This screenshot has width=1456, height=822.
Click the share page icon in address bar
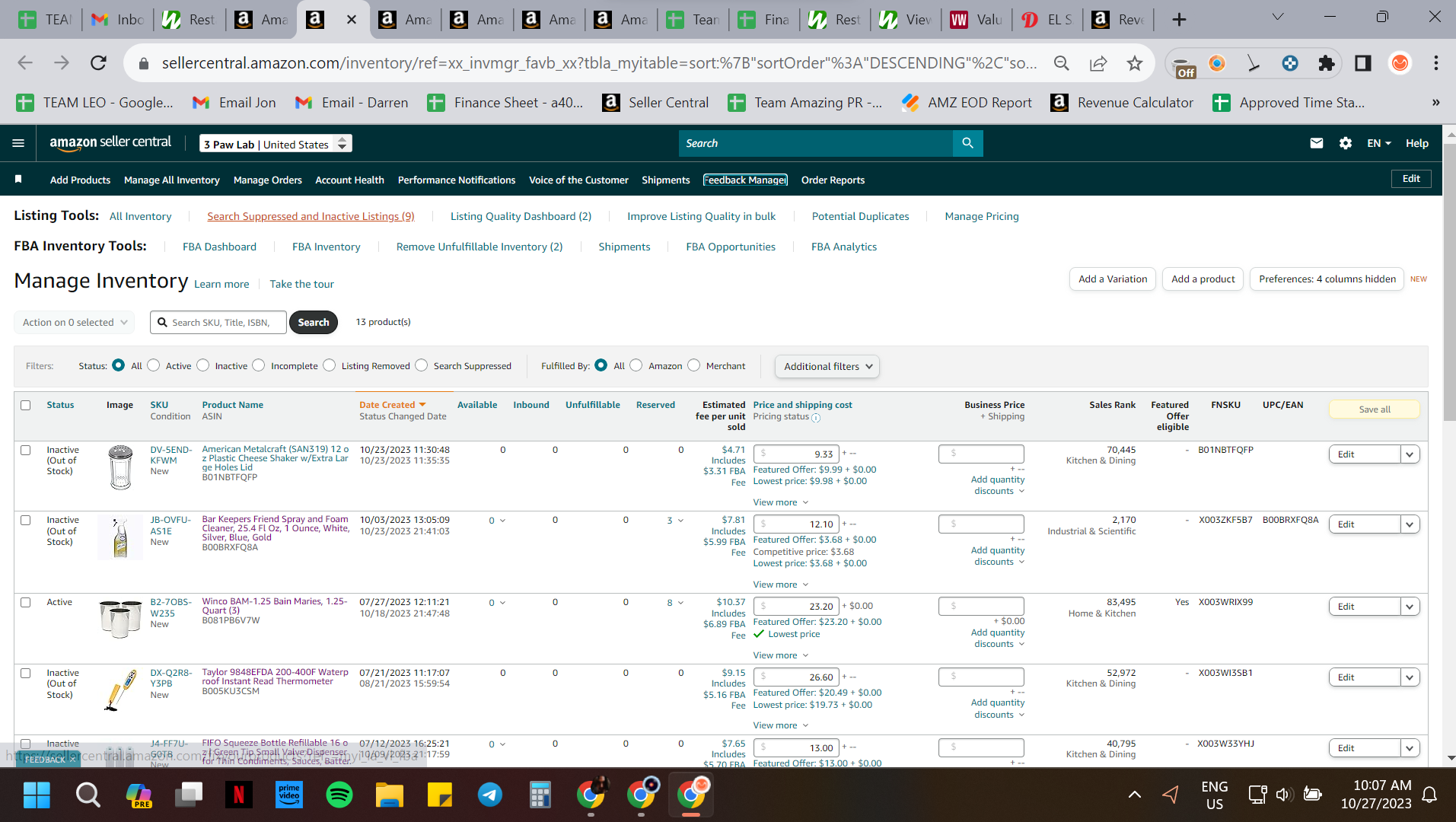(x=1098, y=63)
